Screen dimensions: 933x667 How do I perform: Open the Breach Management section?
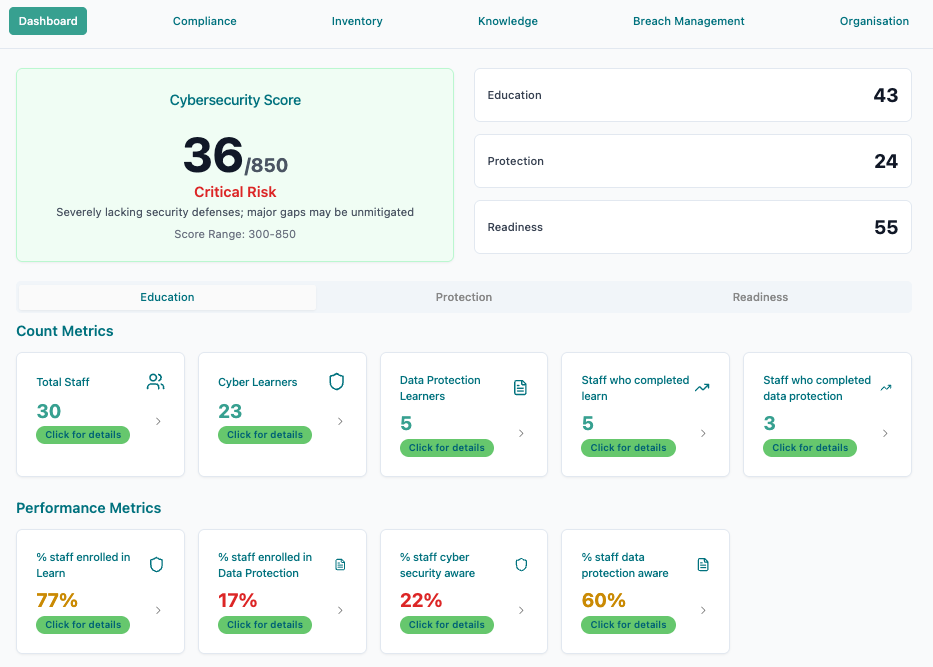(688, 20)
